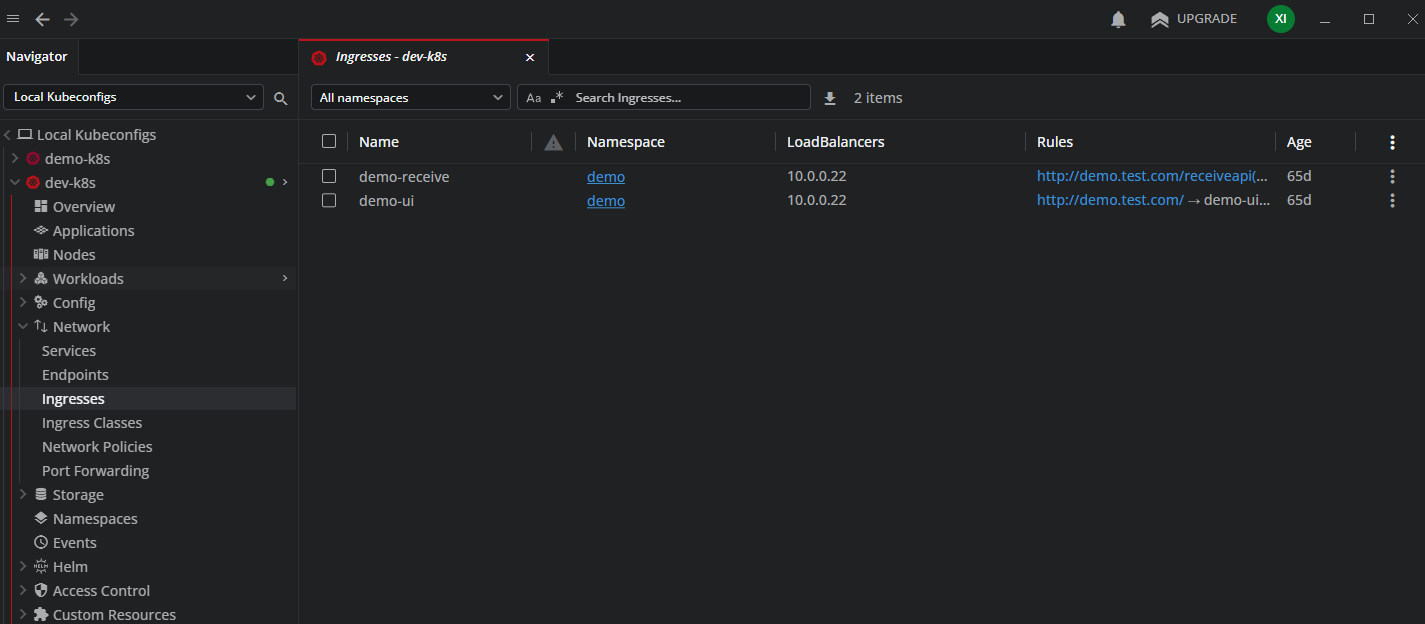Check the demo-ui row checkbox
The height and width of the screenshot is (624, 1425).
tap(329, 200)
